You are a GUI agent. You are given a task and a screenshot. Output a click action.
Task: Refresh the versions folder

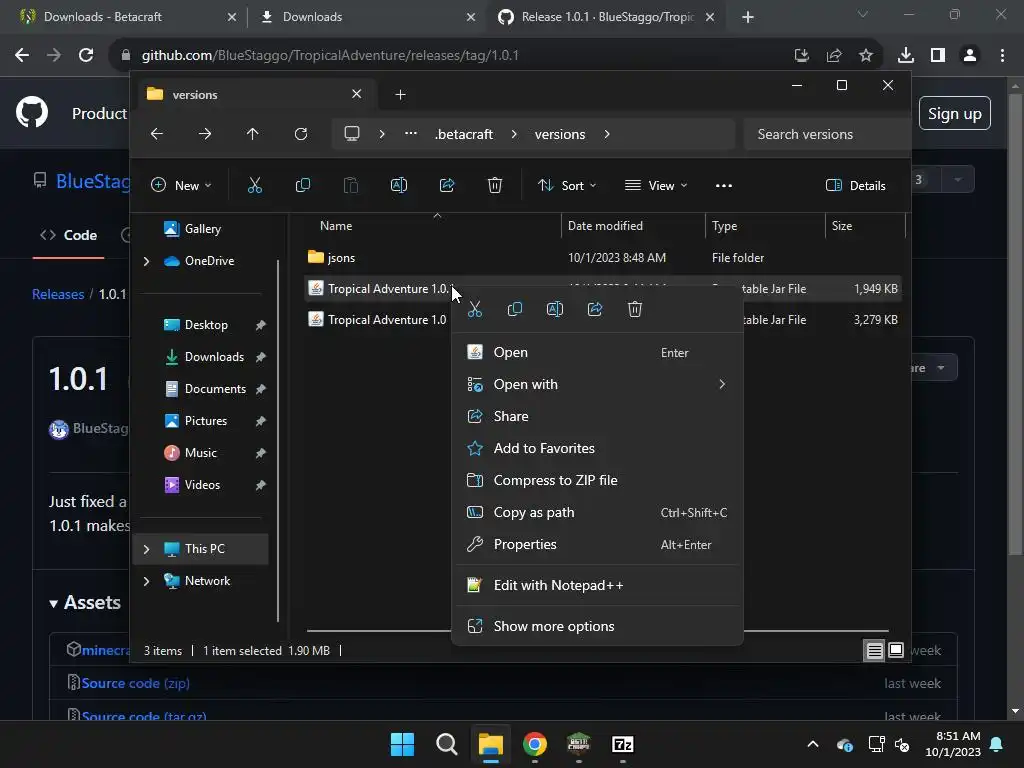pyautogui.click(x=301, y=134)
